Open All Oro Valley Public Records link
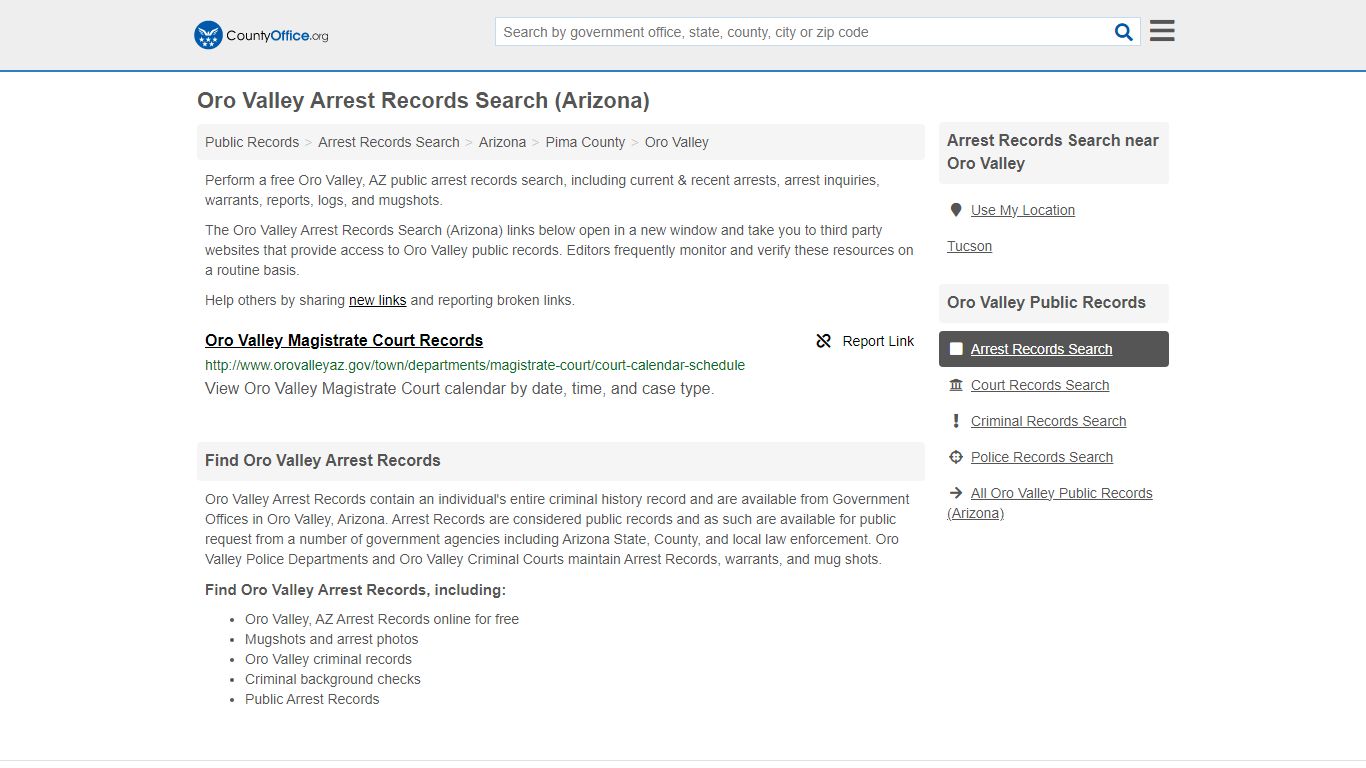Viewport: 1366px width, 768px height. [1050, 503]
